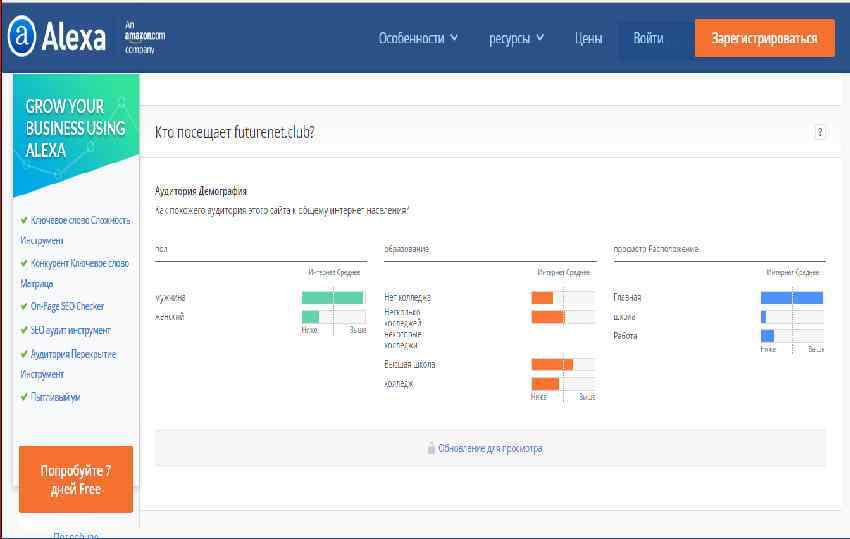Open Ключевое слово Сложность Инструмент link

[x=75, y=230]
